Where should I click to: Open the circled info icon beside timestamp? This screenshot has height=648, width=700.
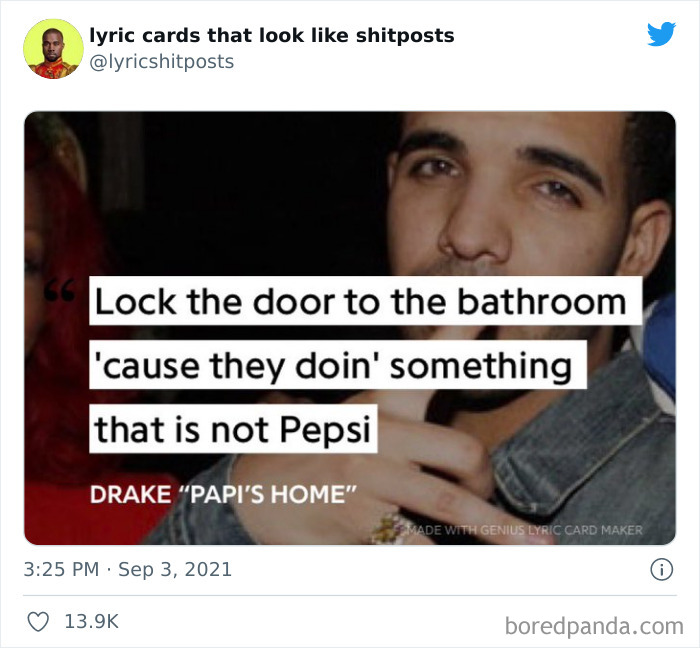(x=661, y=569)
